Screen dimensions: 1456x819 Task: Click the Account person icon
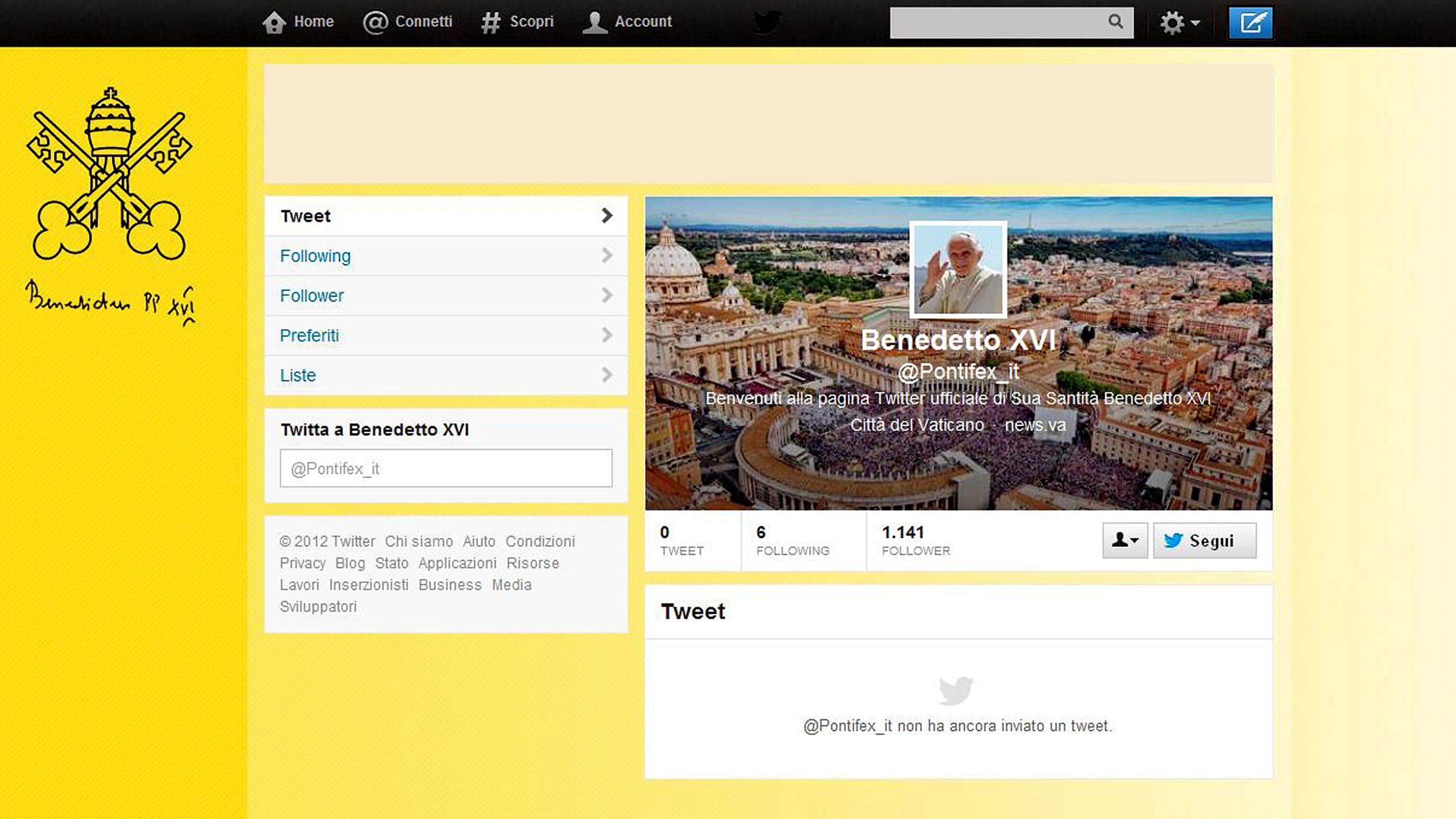[x=595, y=23]
